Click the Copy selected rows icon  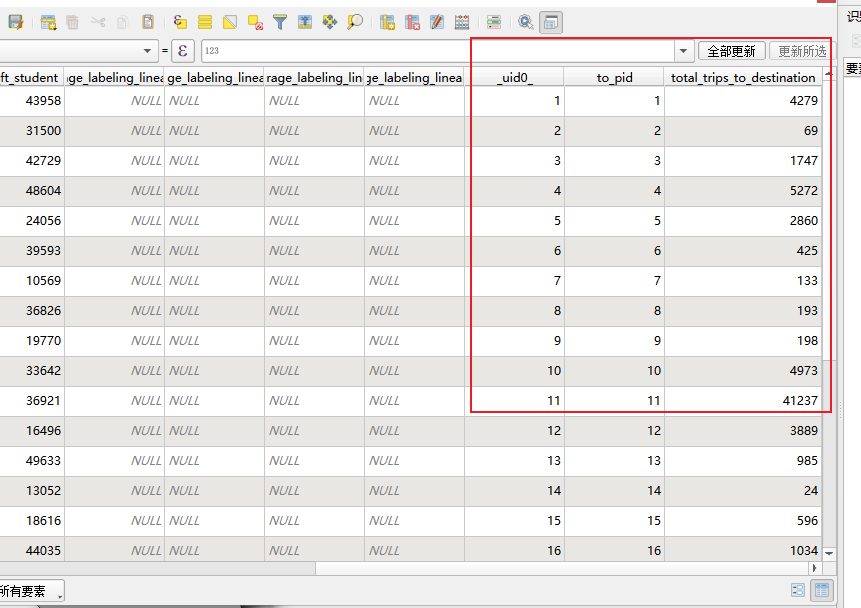coord(123,22)
